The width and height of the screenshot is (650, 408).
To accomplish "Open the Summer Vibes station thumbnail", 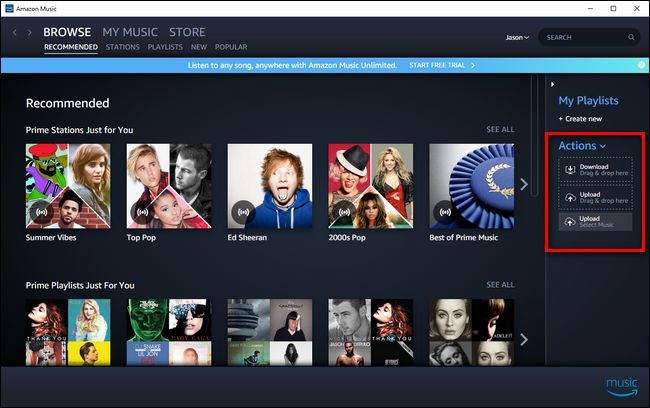I will (x=68, y=186).
